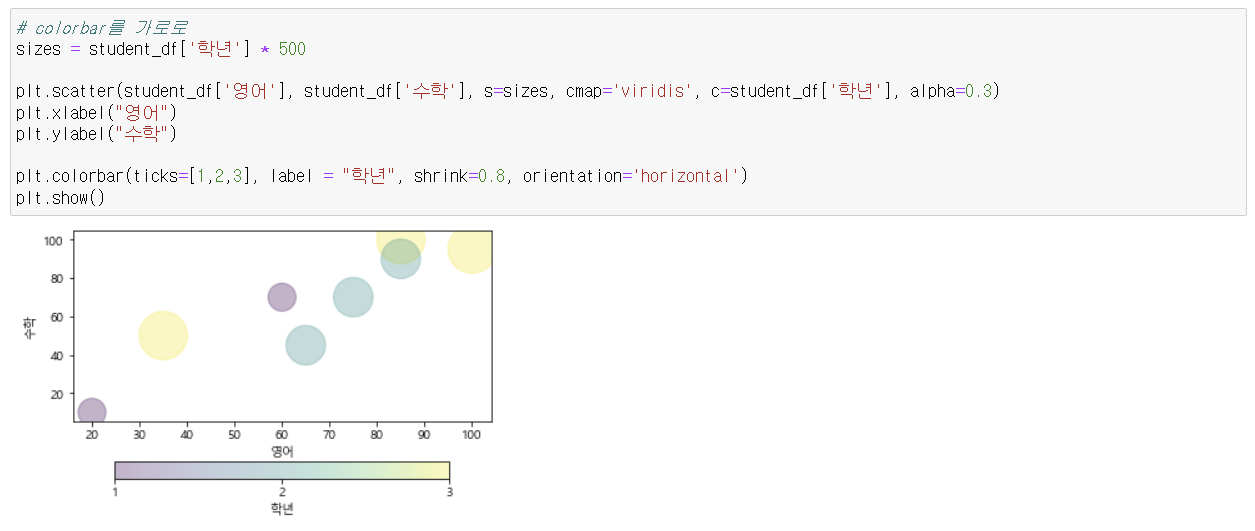Click the colorbar tick label "1"
Image resolution: width=1255 pixels, height=531 pixels.
(115, 491)
